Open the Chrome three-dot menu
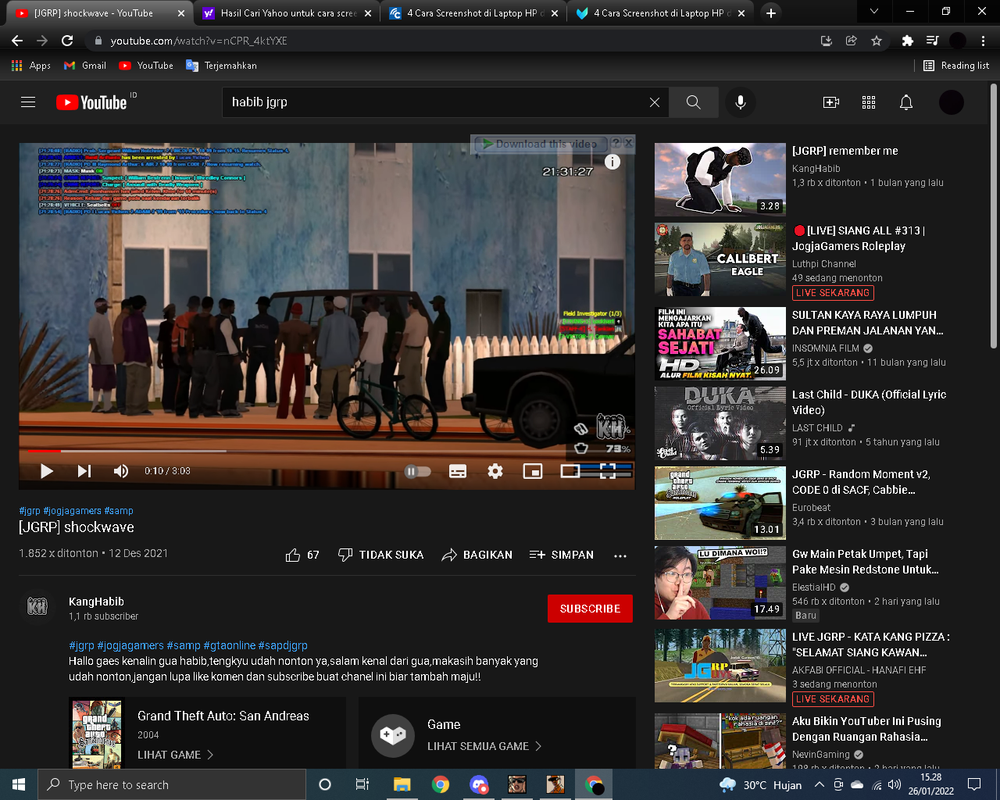1000x800 pixels. point(983,41)
